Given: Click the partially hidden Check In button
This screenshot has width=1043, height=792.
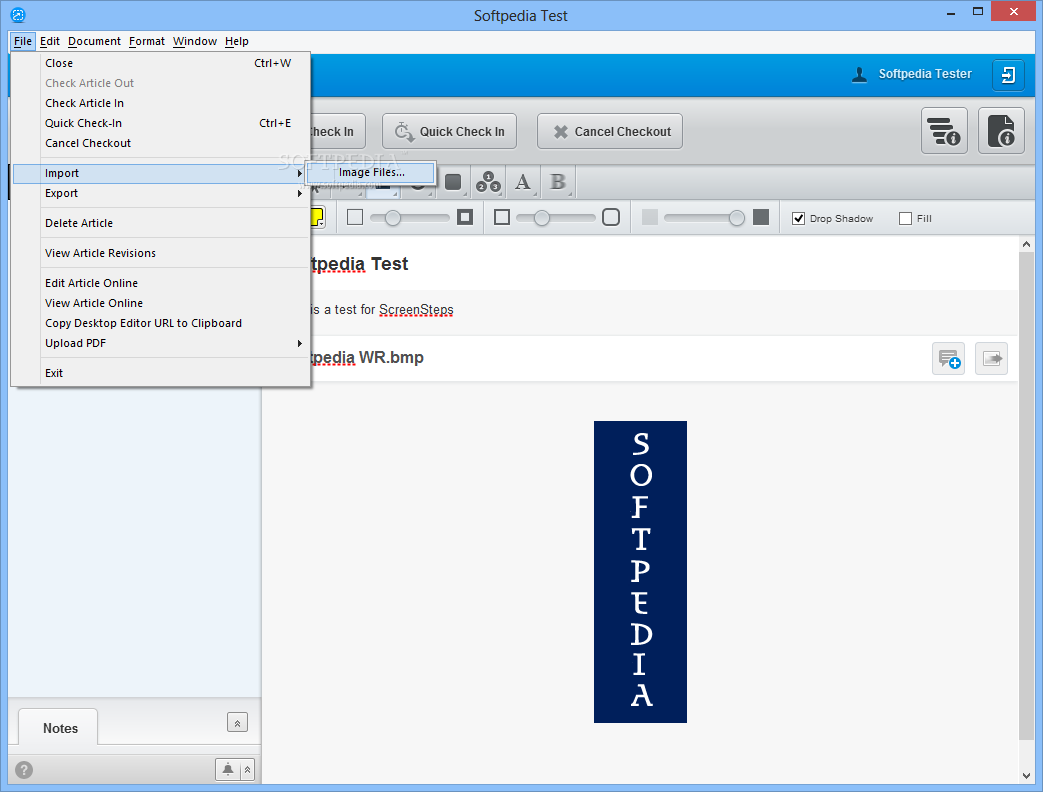Looking at the screenshot, I should point(339,132).
